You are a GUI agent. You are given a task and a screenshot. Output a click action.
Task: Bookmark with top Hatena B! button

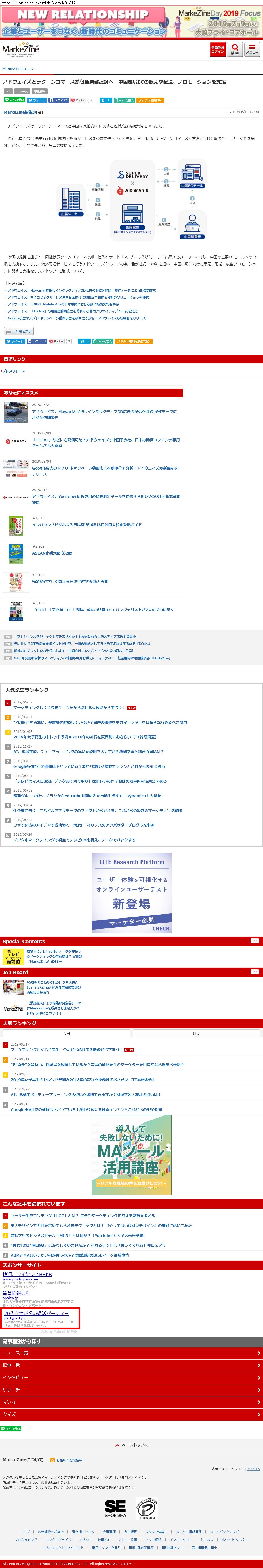105,100
